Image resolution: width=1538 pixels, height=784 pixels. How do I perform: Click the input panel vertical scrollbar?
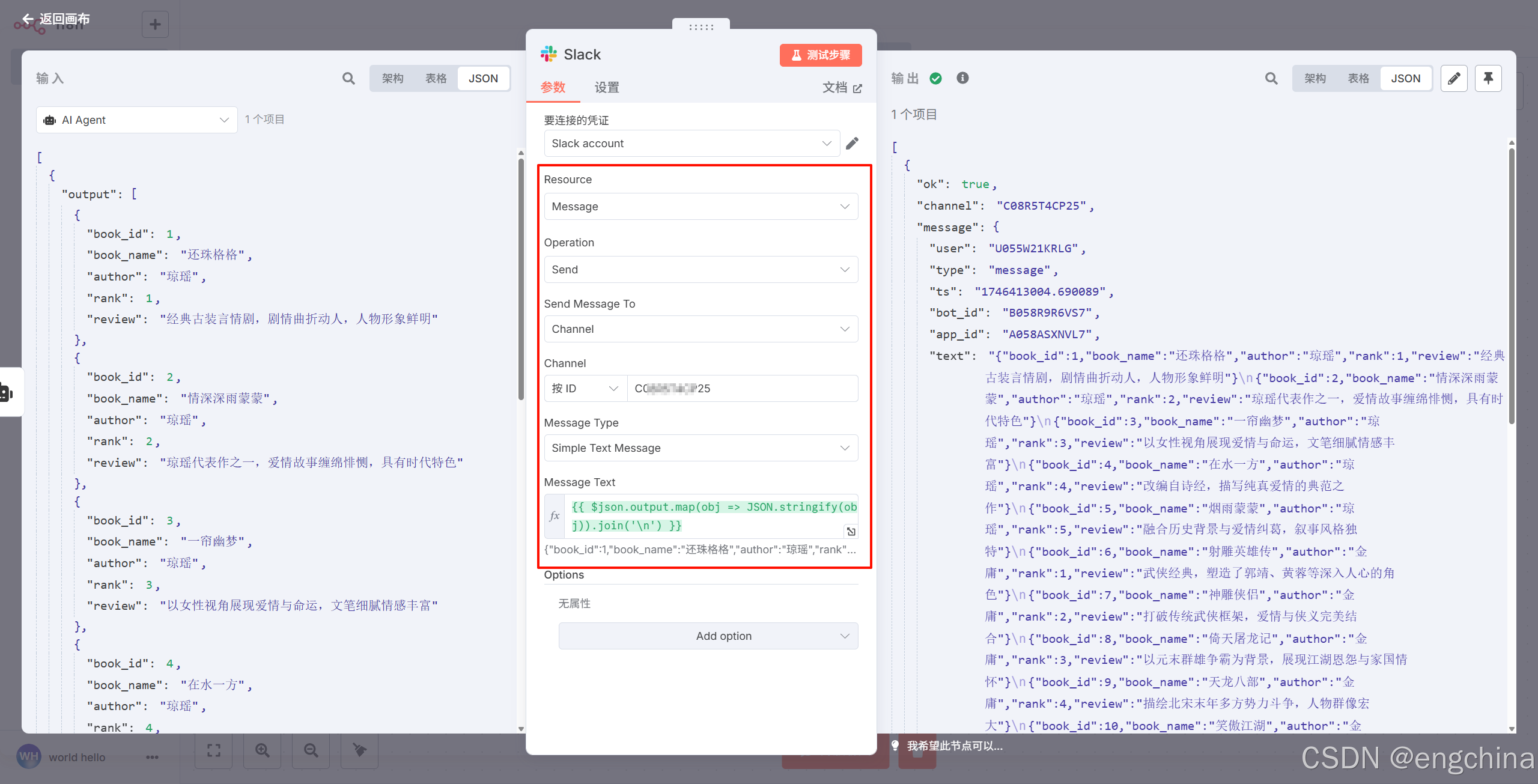pyautogui.click(x=521, y=276)
